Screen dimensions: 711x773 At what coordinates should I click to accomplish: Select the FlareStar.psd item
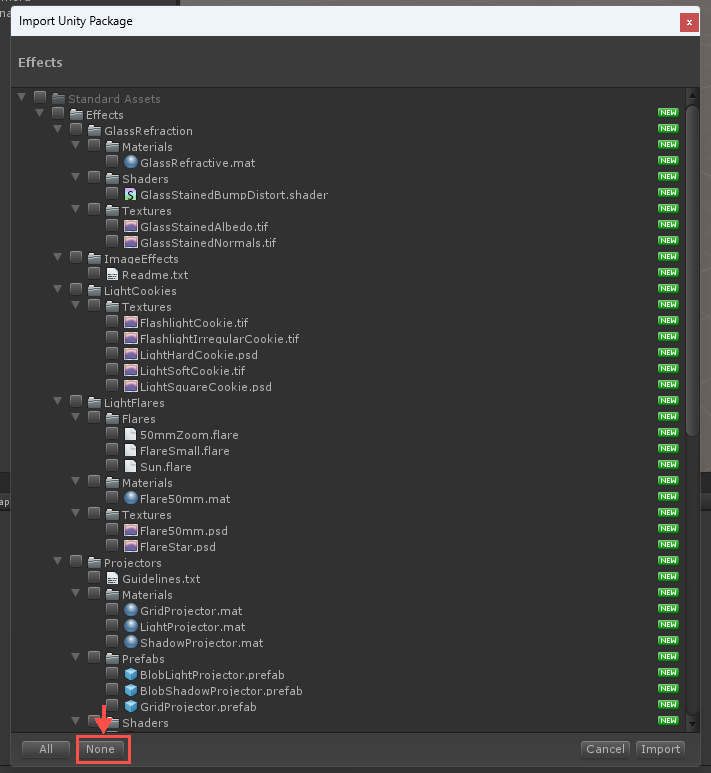tap(178, 547)
